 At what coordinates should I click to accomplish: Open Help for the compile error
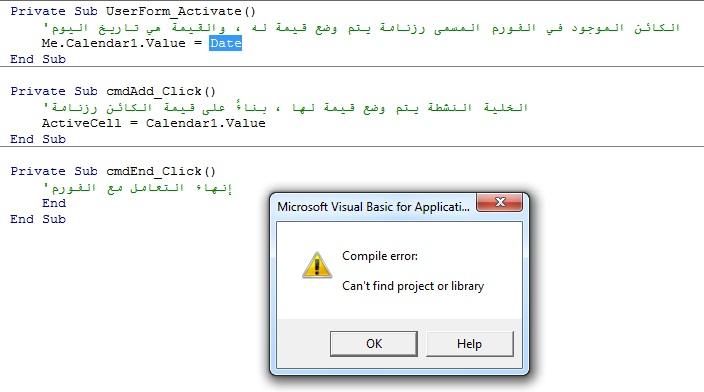coord(469,344)
